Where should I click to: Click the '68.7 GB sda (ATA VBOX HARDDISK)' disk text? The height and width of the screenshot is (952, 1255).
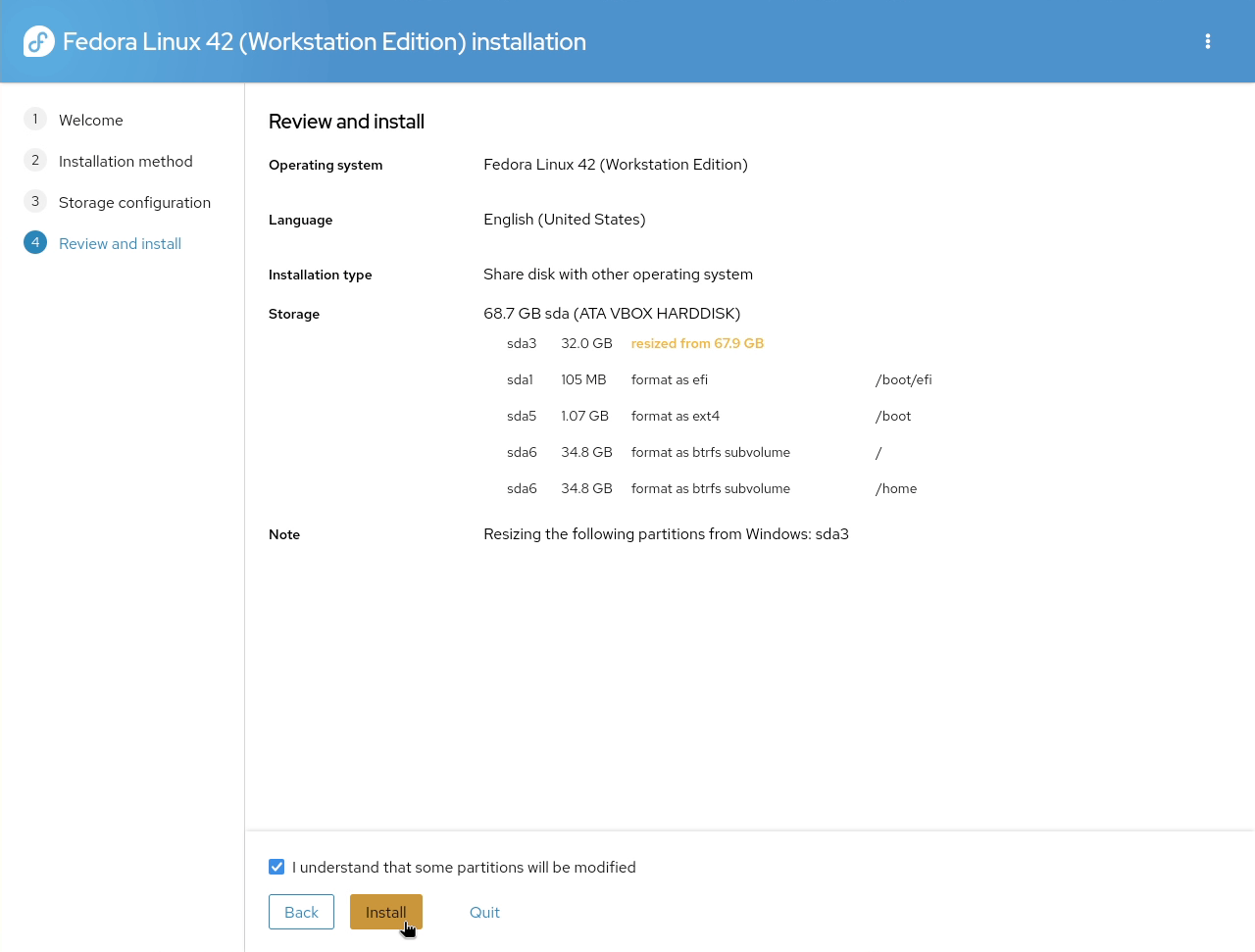(x=612, y=314)
